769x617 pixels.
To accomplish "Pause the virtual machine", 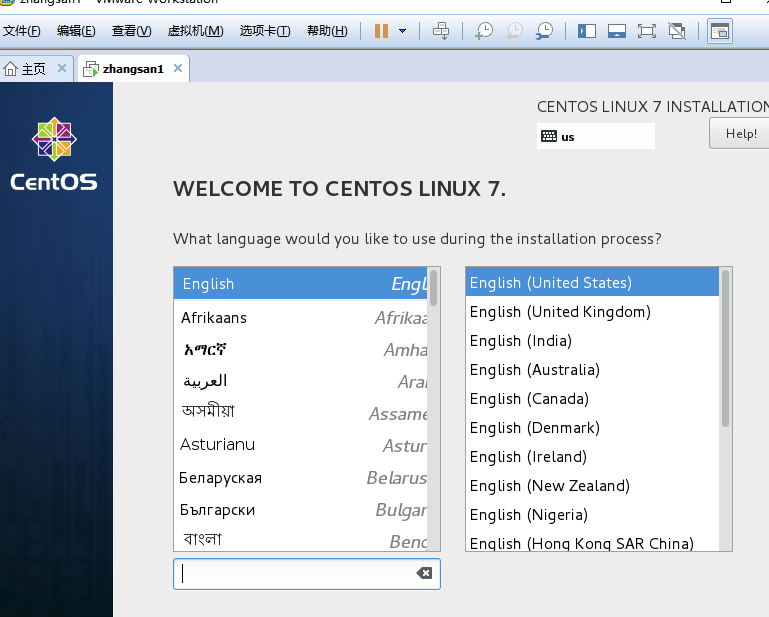I will pyautogui.click(x=381, y=31).
